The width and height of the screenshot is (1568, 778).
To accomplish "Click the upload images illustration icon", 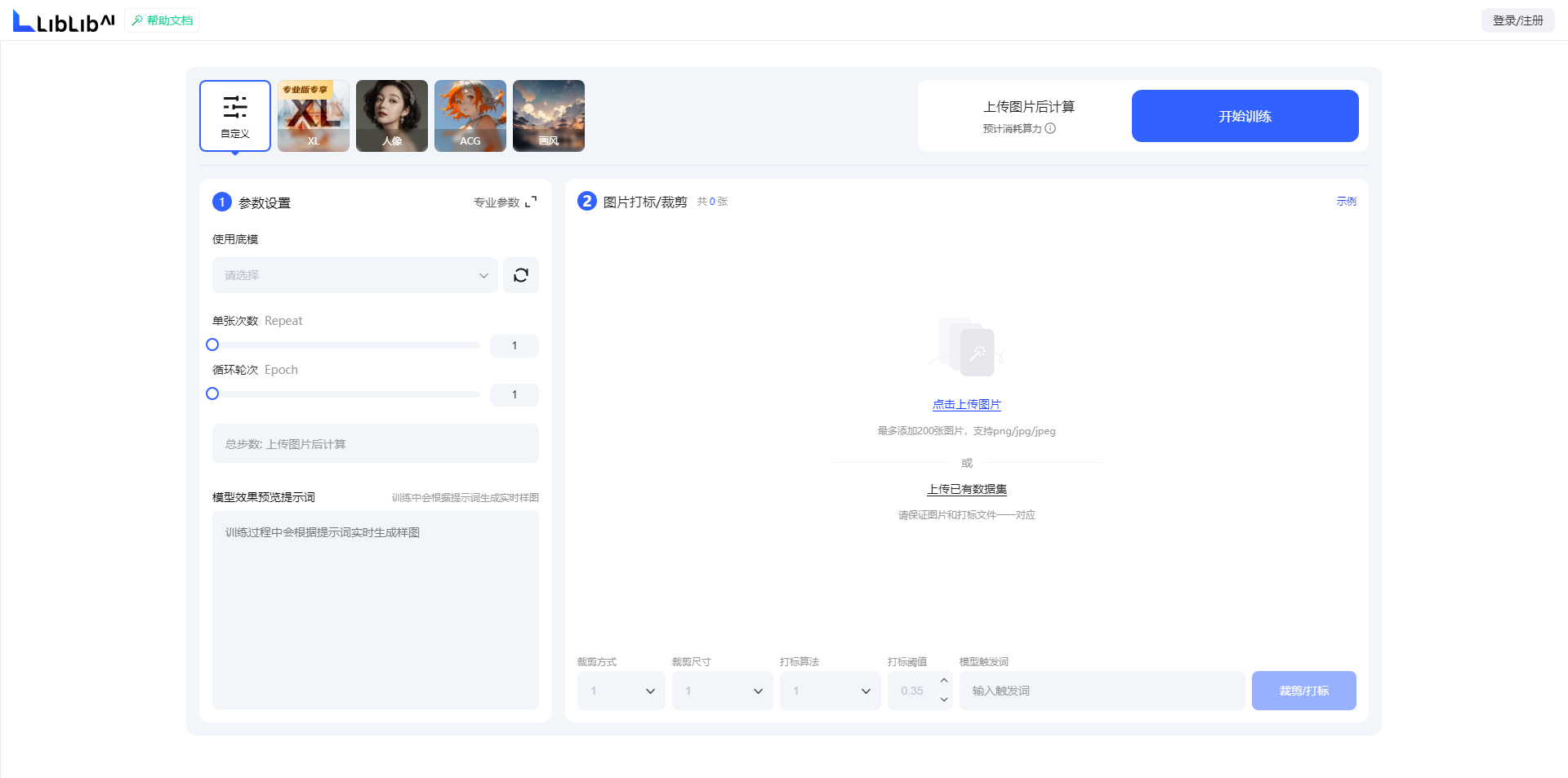I will click(967, 348).
